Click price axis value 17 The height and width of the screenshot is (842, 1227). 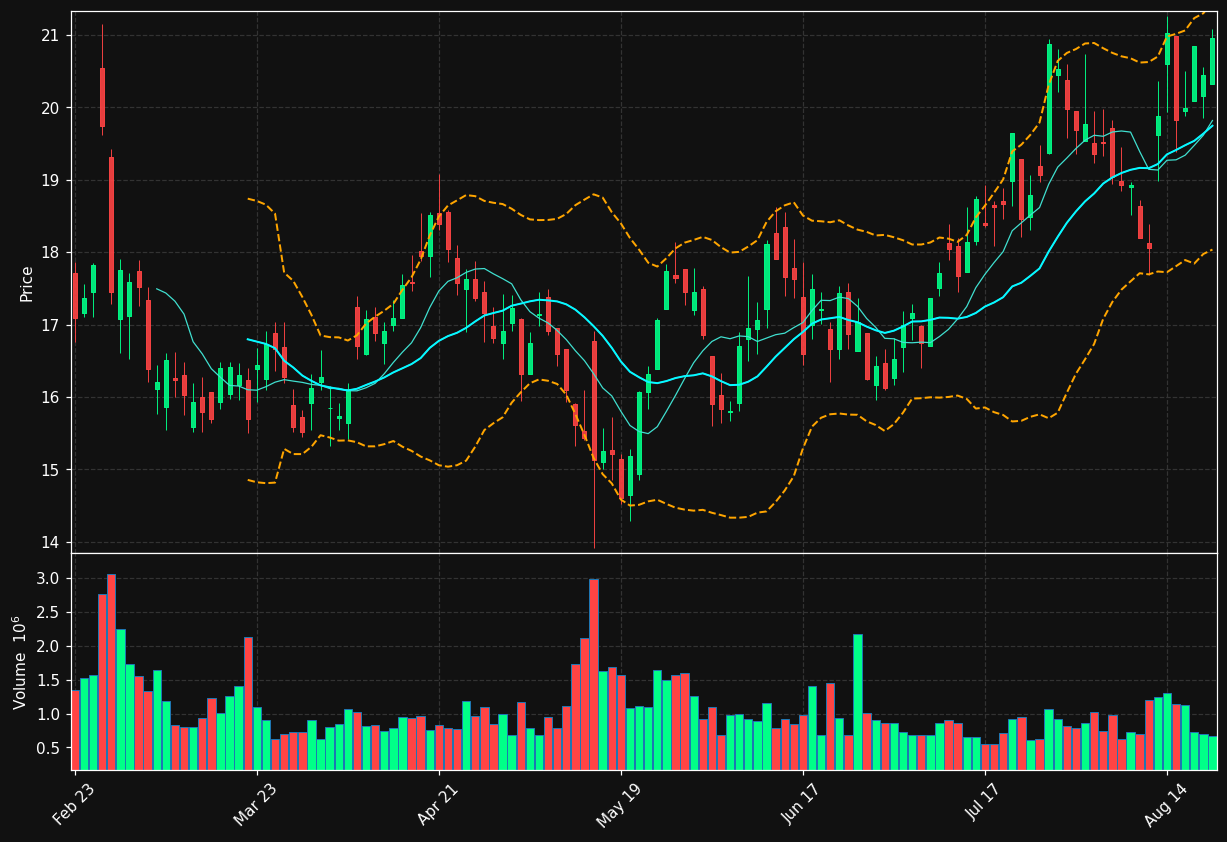pyautogui.click(x=51, y=326)
